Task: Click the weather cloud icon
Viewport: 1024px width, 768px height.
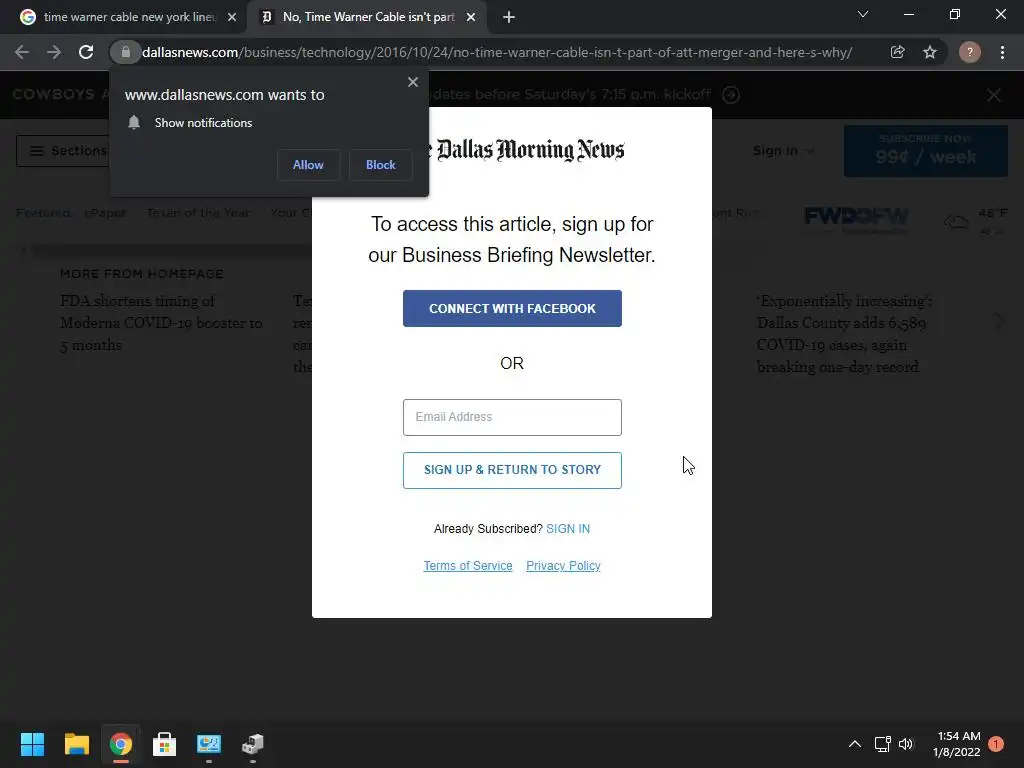Action: (956, 223)
